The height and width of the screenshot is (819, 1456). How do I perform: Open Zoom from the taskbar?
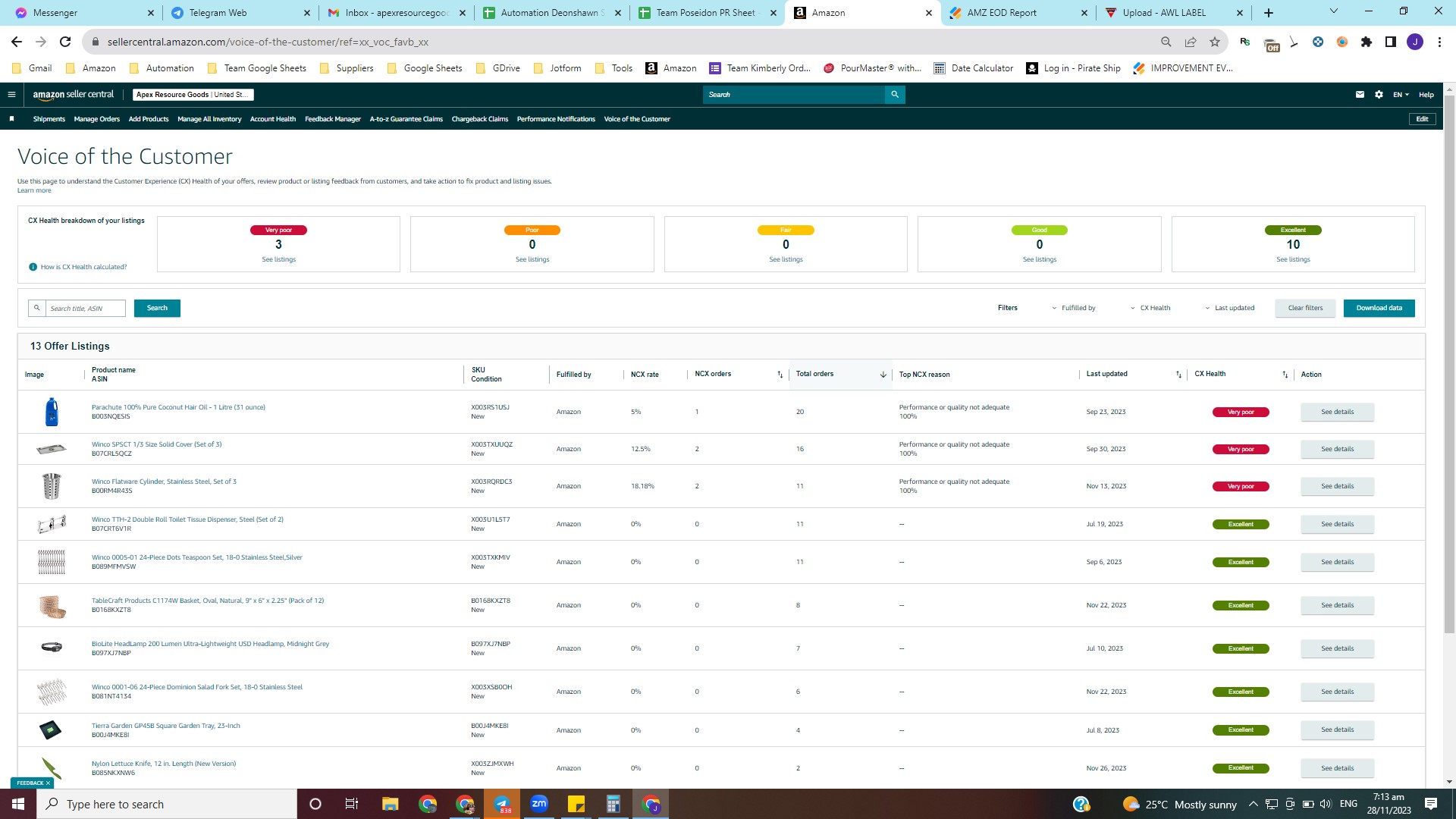tap(539, 804)
